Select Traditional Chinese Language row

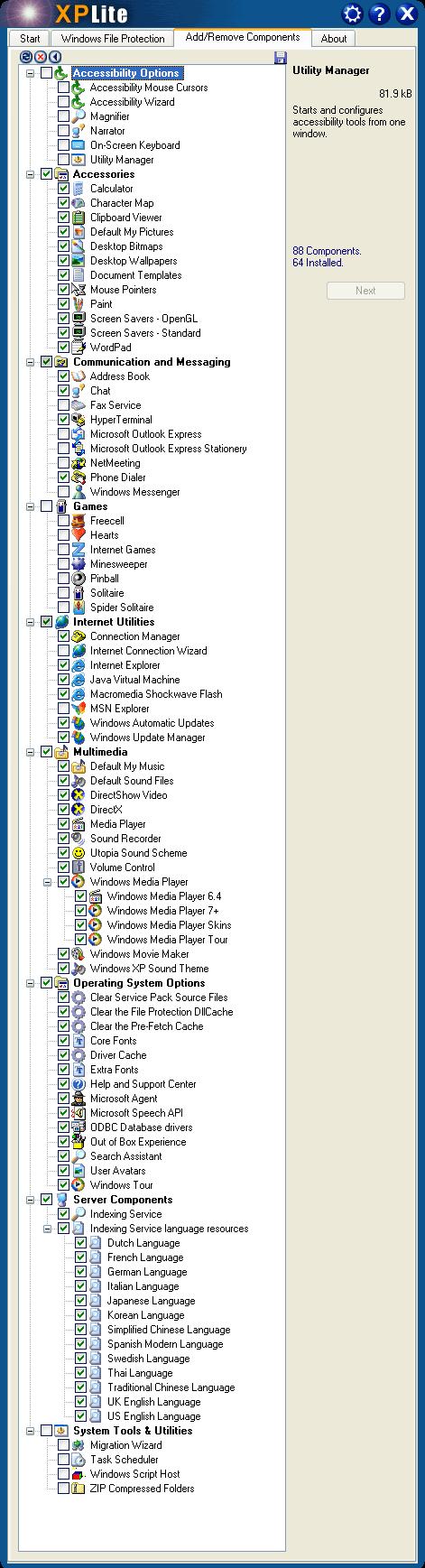(x=171, y=1387)
